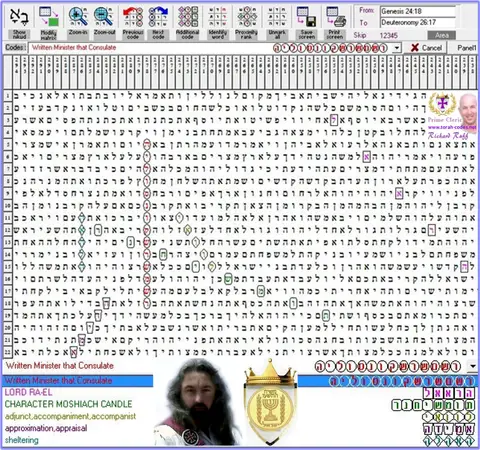Select the adjunct,accompaniment,accompanist entry
Viewport: 480px width, 450px height.
70,416
